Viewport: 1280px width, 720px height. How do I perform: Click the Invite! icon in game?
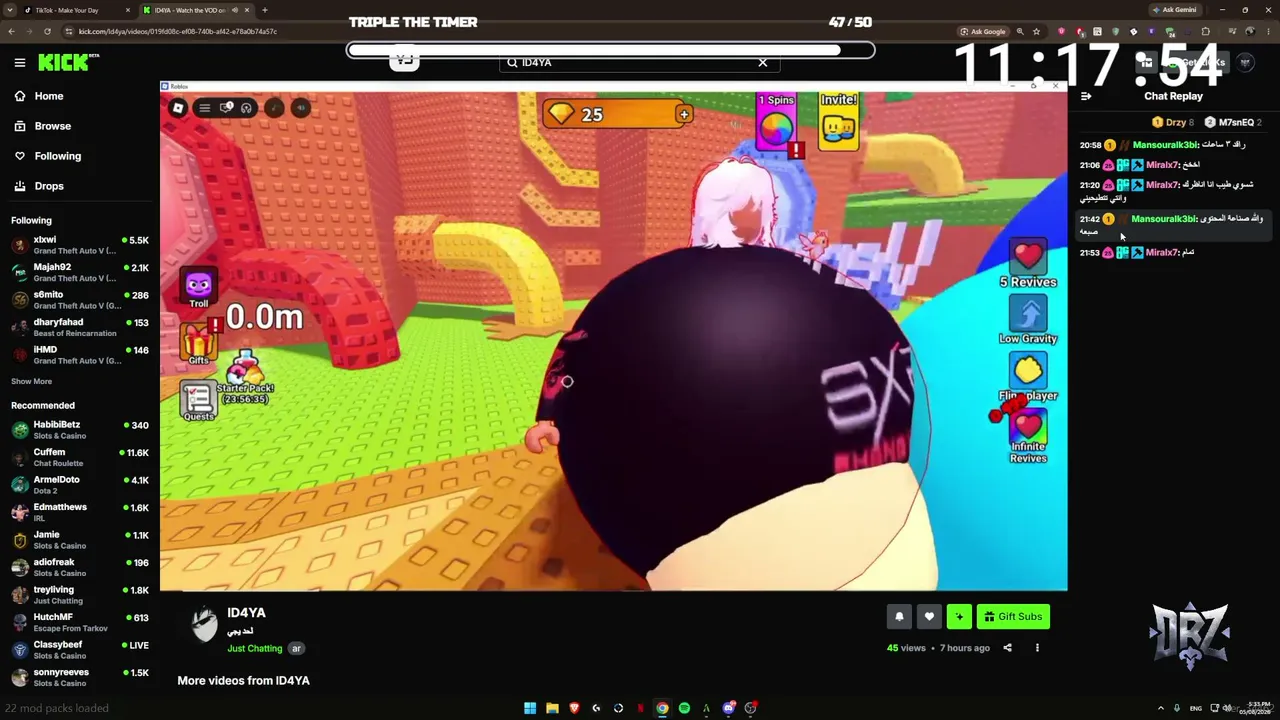coord(838,120)
